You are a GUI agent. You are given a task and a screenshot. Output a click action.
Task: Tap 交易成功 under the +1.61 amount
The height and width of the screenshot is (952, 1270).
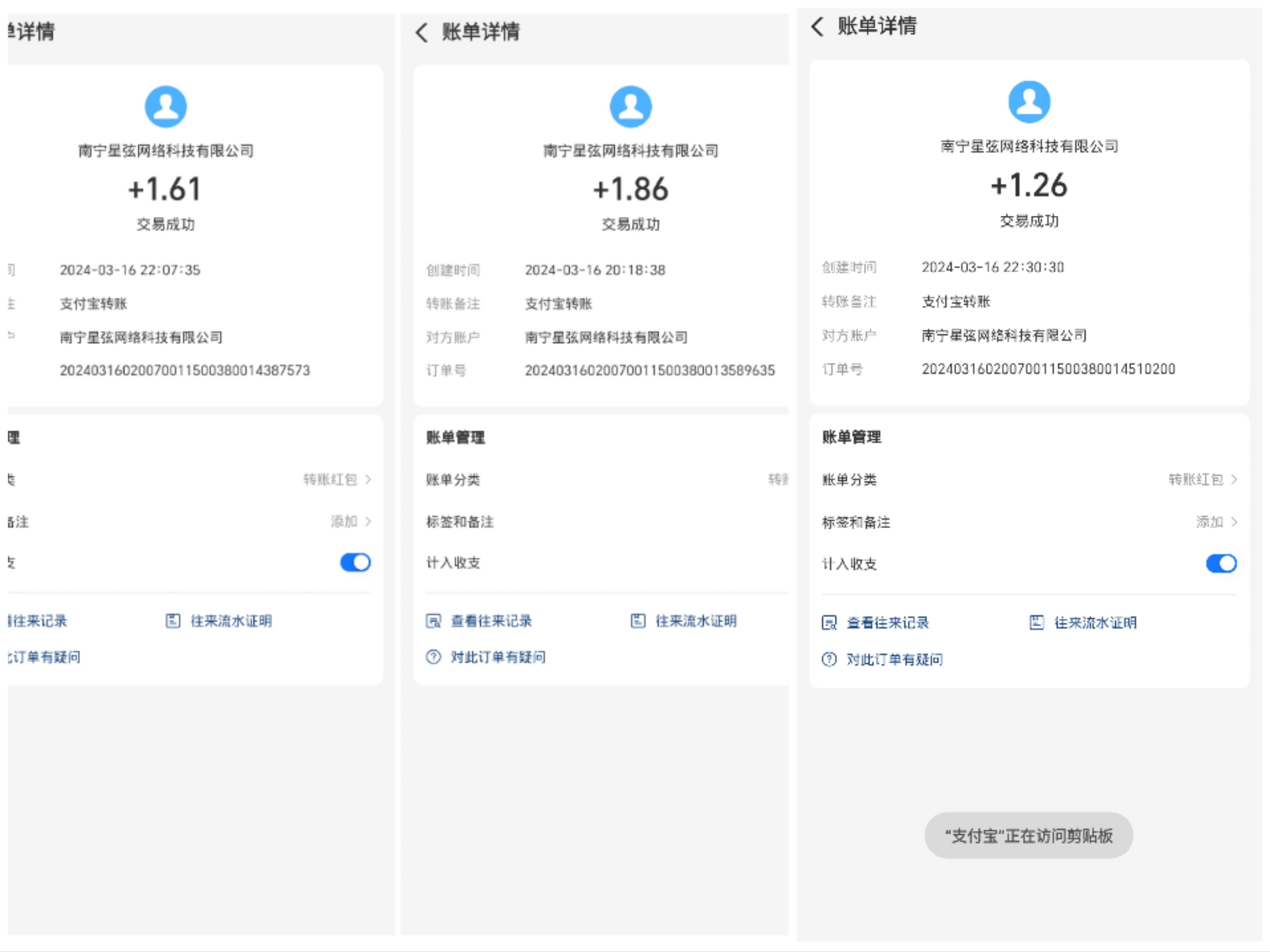coord(166,224)
